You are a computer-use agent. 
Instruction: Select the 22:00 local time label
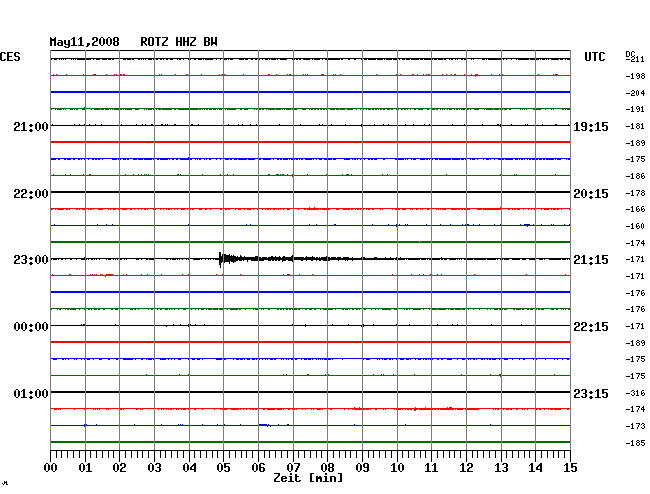[x=31, y=194]
